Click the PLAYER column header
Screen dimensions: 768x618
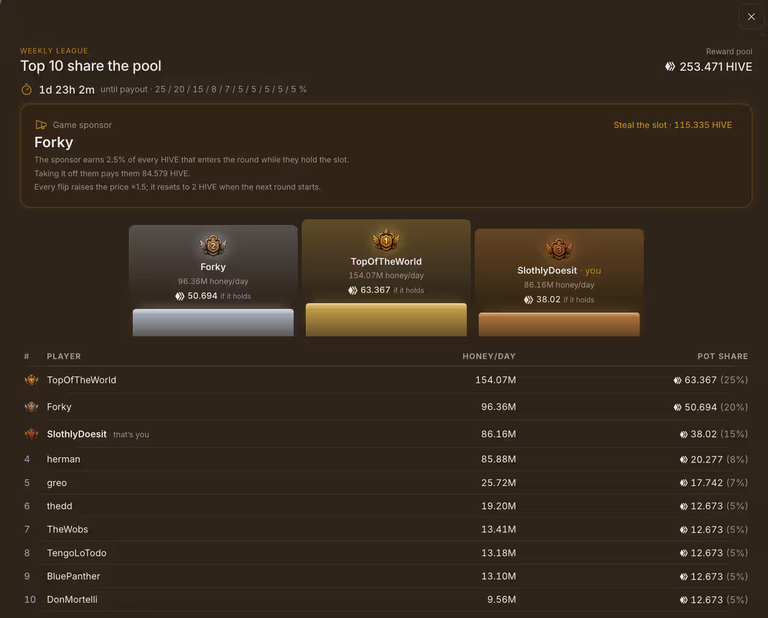coord(64,357)
